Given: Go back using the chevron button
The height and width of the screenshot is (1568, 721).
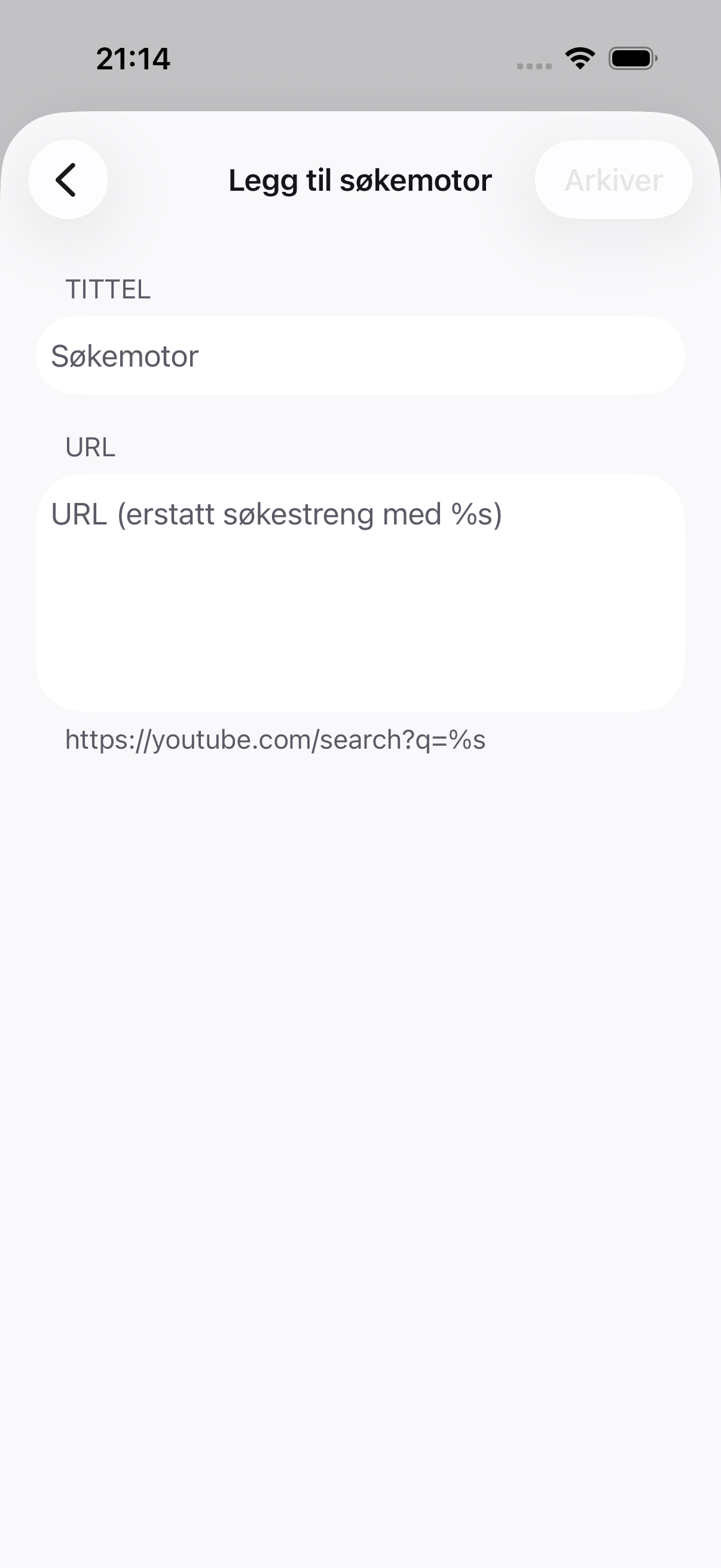Looking at the screenshot, I should pyautogui.click(x=68, y=179).
